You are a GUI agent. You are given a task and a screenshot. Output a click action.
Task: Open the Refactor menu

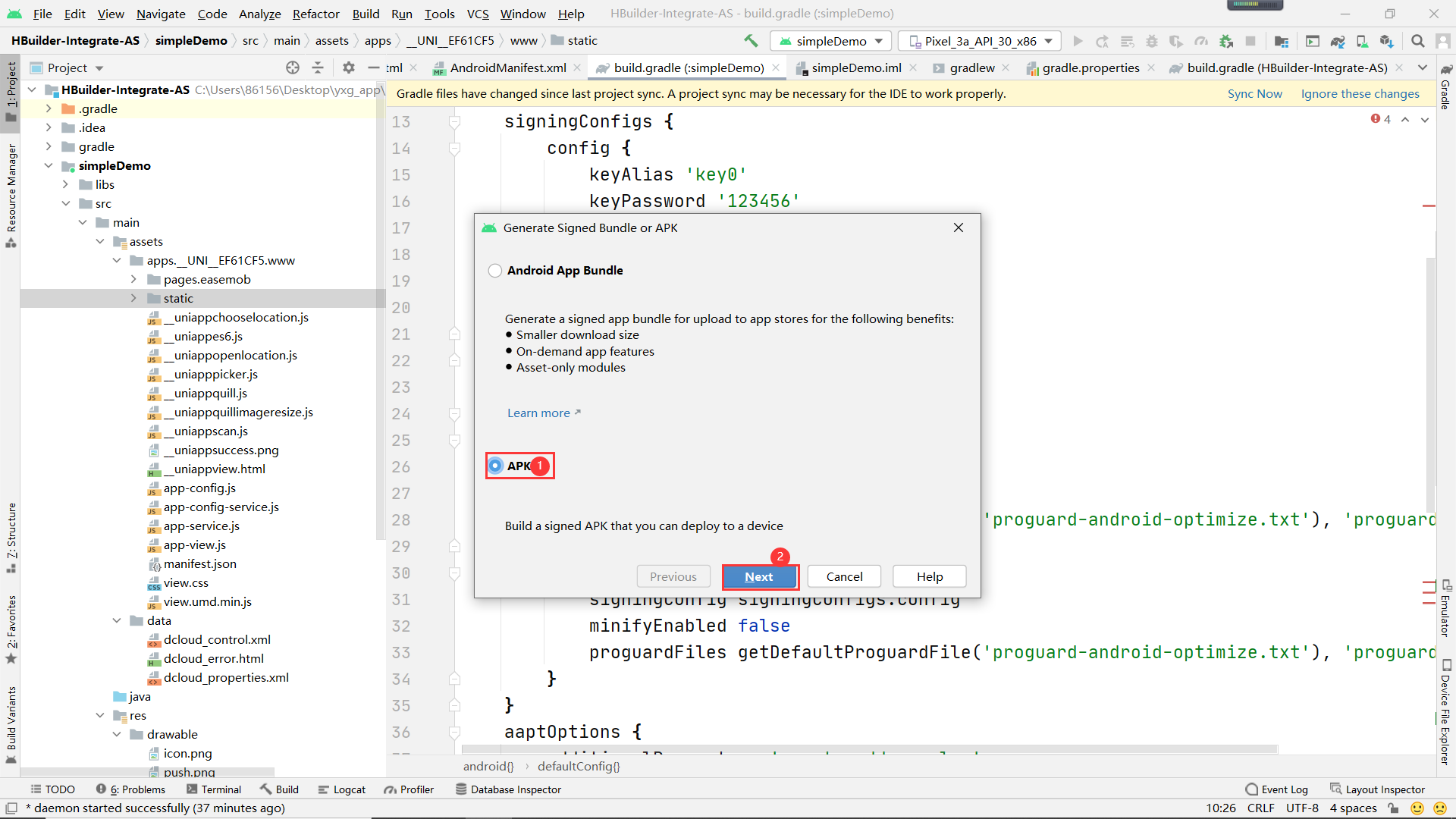pyautogui.click(x=315, y=14)
